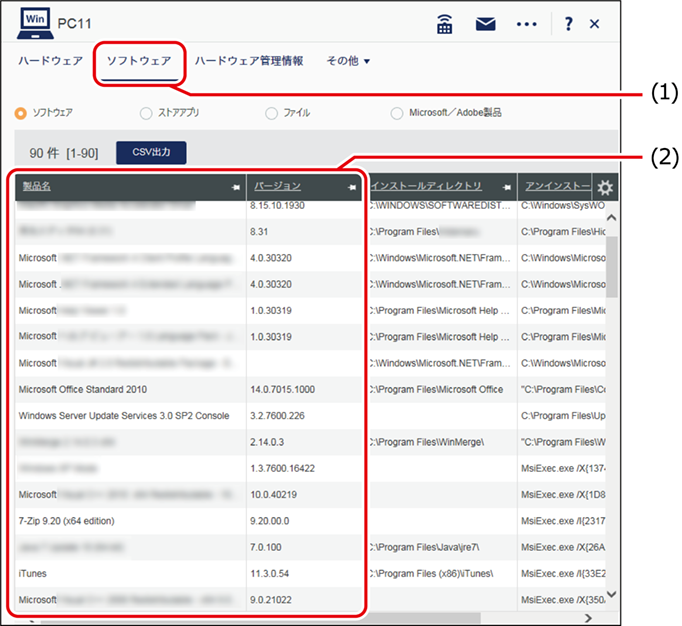Click version 14.0.7015.1000 cell
The height and width of the screenshot is (626, 682).
coord(304,389)
